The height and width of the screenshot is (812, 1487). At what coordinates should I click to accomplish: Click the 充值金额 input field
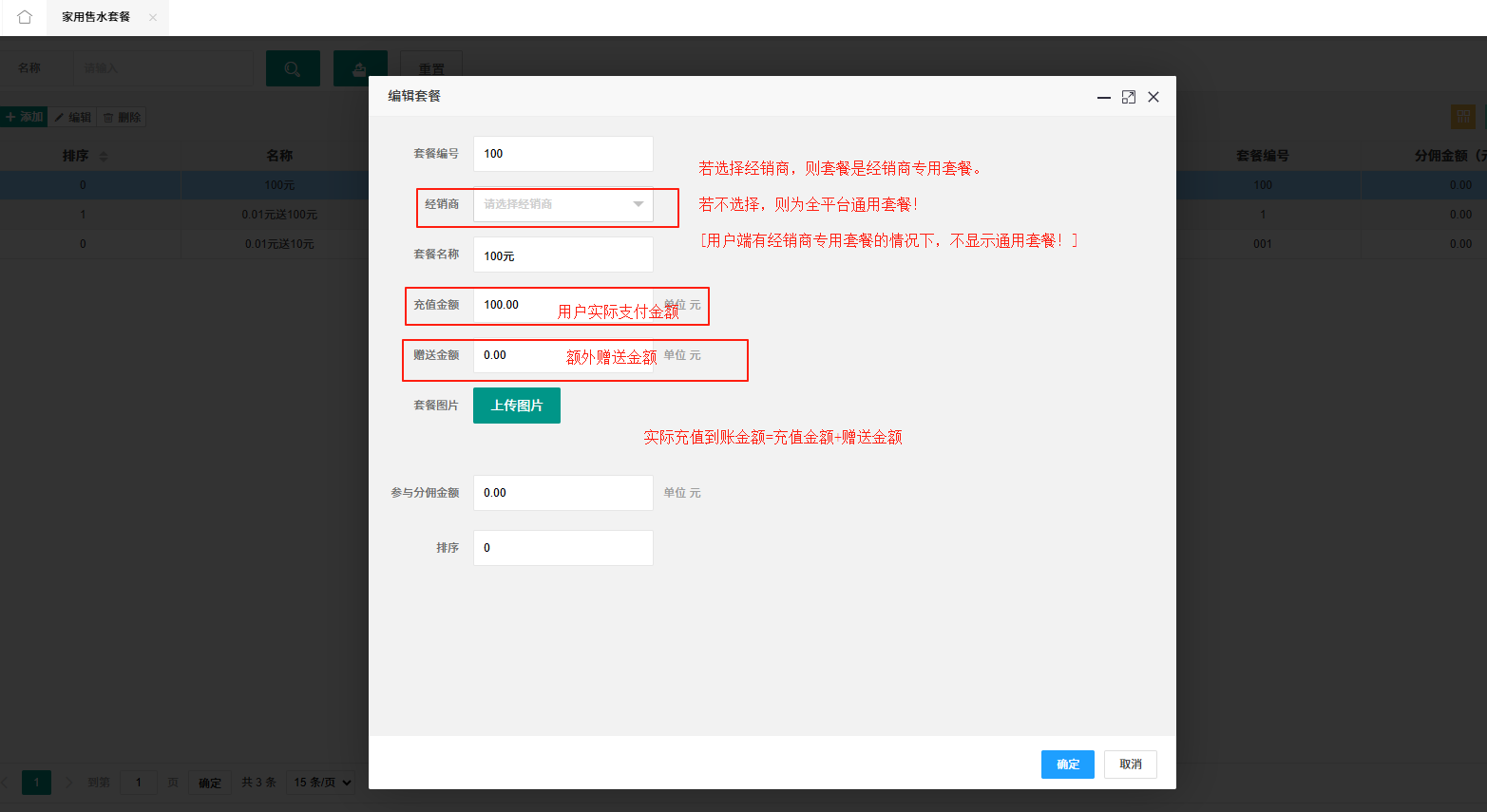pyautogui.click(x=563, y=305)
